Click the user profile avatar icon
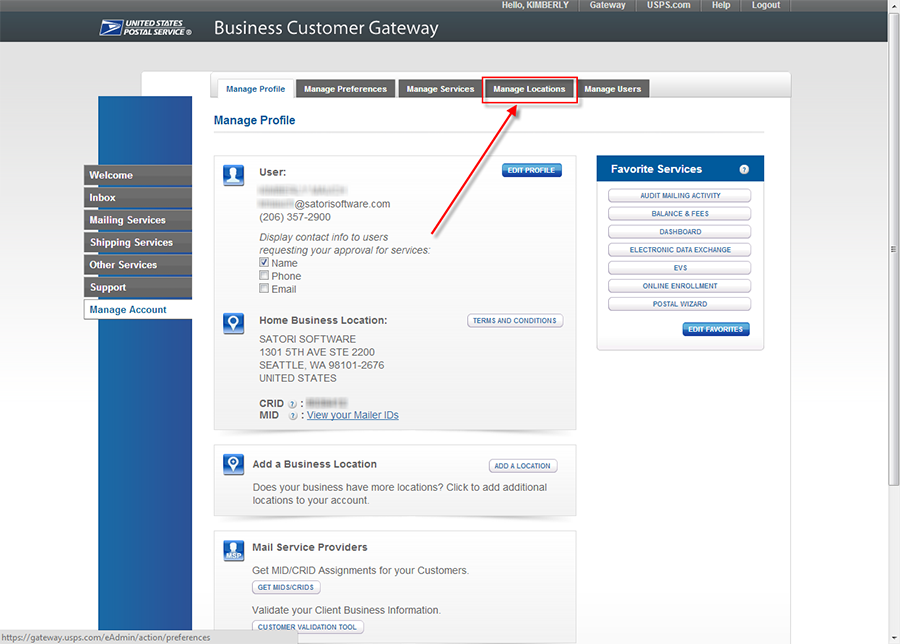The image size is (900, 644). [233, 176]
